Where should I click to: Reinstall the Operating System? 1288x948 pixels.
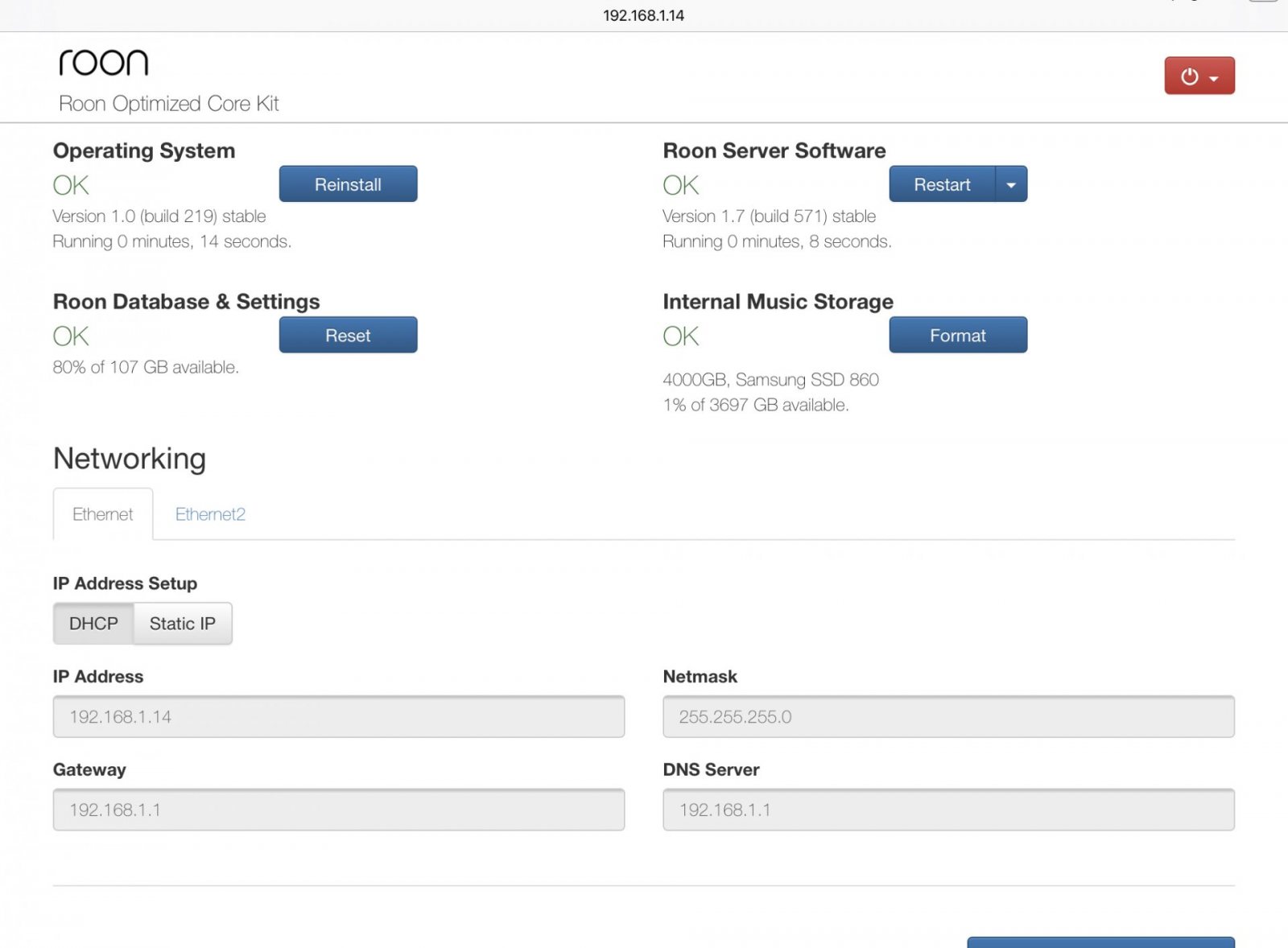coord(348,184)
